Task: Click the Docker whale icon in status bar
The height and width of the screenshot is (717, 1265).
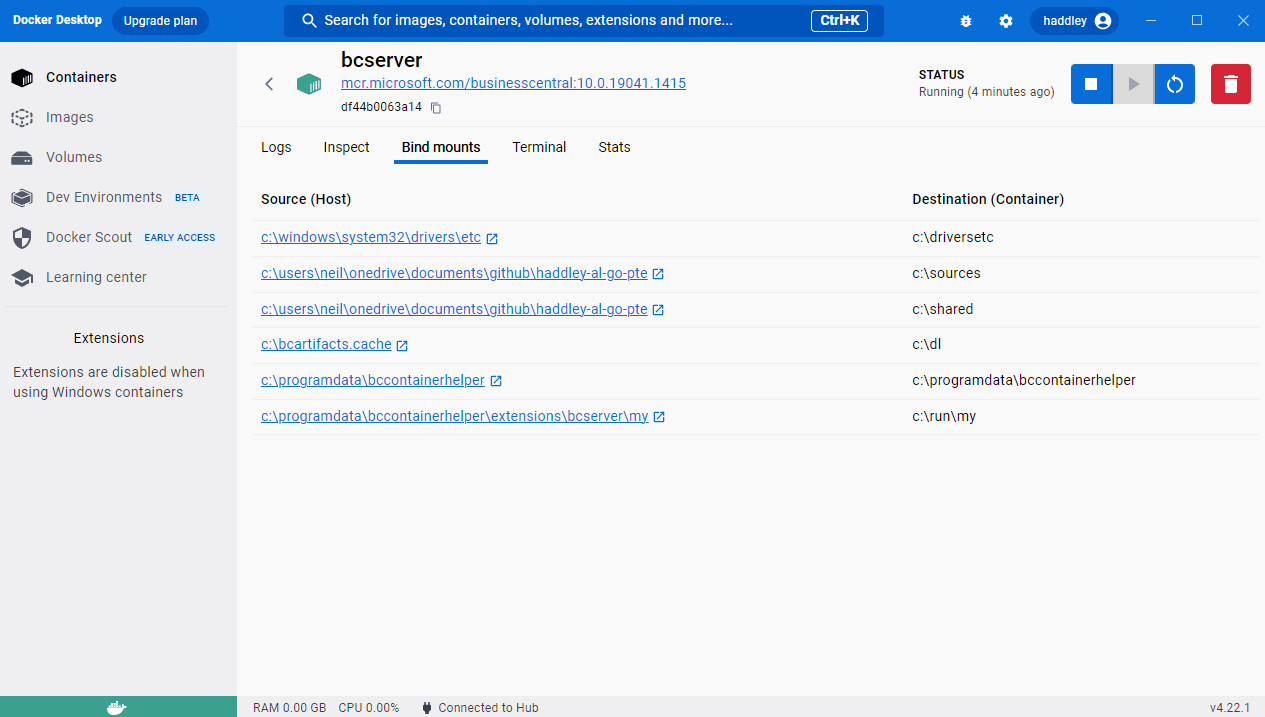Action: (x=117, y=707)
